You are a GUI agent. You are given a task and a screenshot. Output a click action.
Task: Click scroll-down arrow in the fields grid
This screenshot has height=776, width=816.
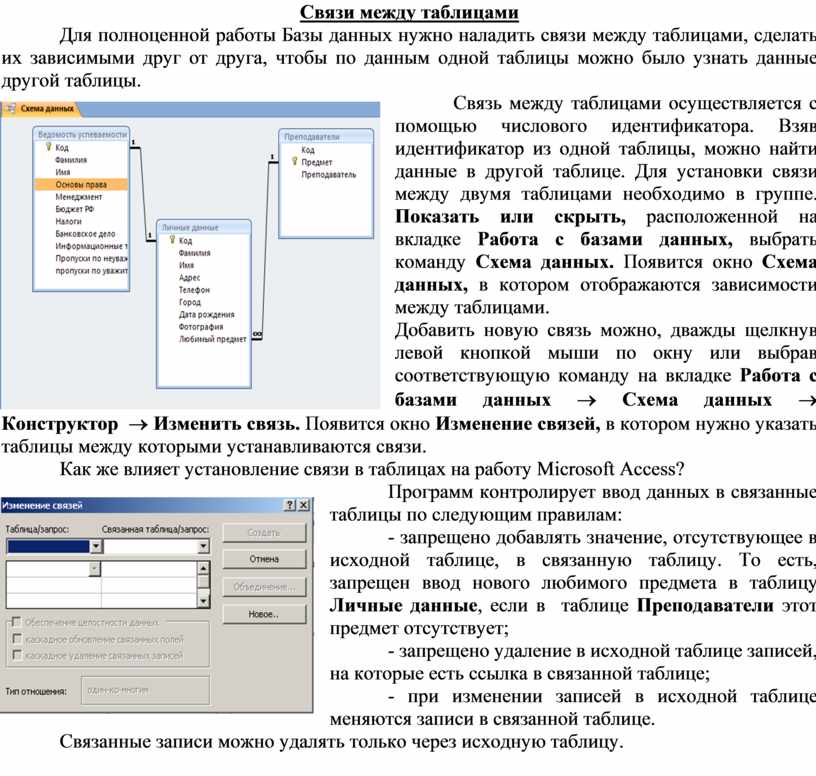click(203, 602)
